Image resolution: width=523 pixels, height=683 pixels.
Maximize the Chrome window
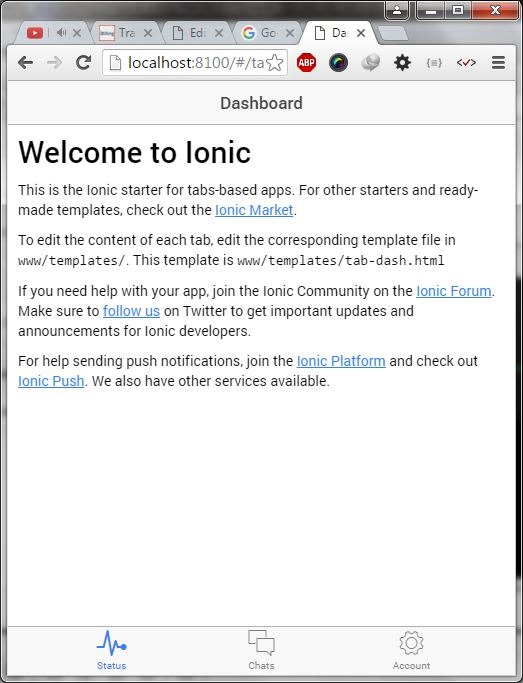coord(458,11)
